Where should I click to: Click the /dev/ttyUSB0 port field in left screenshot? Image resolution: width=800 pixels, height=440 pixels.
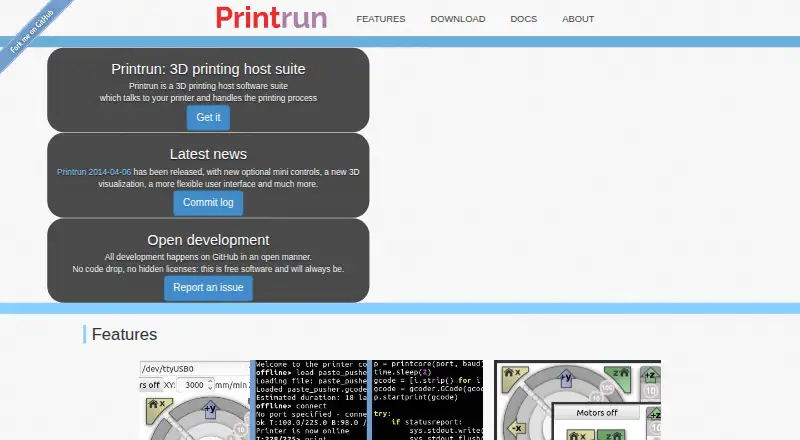(195, 369)
